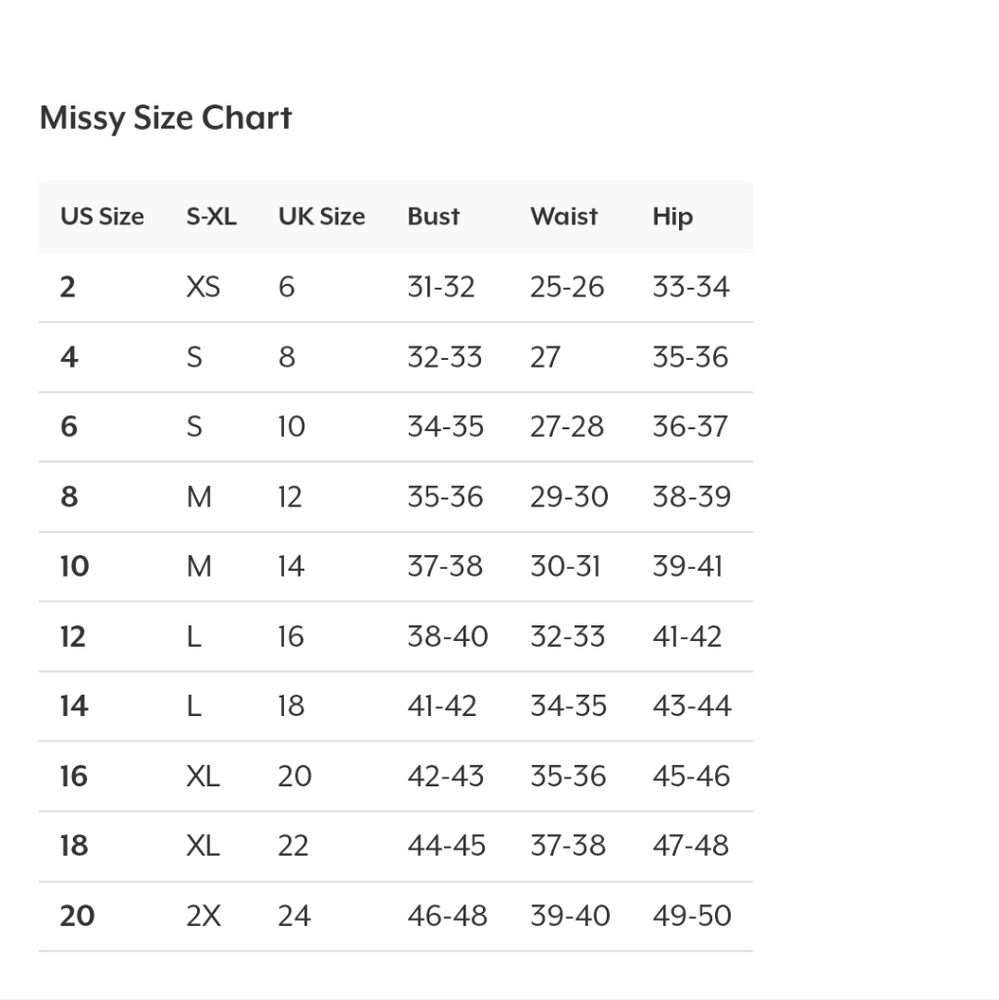Select the Hip column header

672,217
